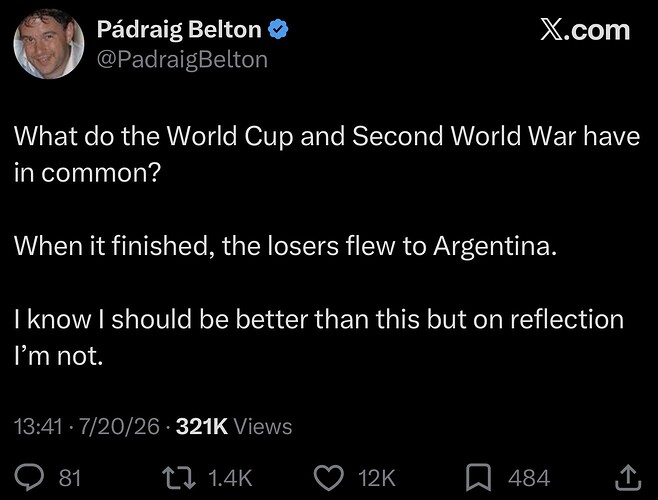
Task: Open the 13:41 timestamp link
Action: (x=38, y=427)
